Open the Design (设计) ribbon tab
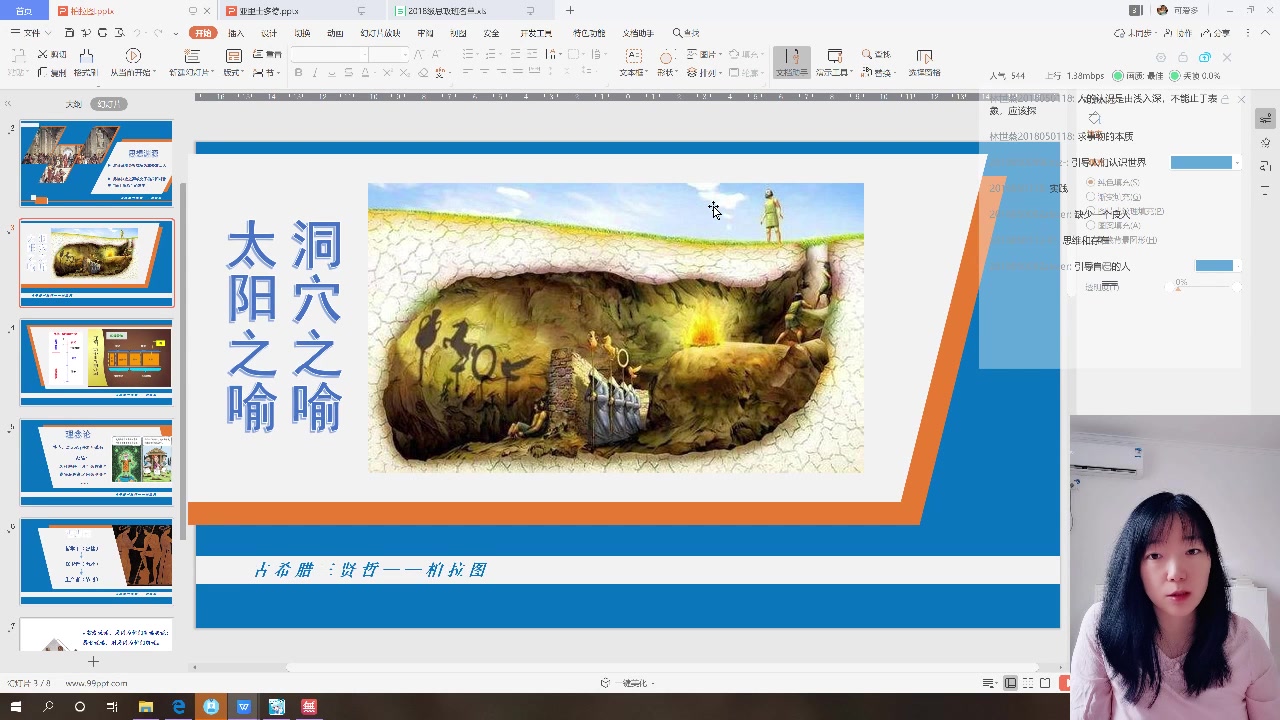The width and height of the screenshot is (1280, 720). [x=269, y=33]
